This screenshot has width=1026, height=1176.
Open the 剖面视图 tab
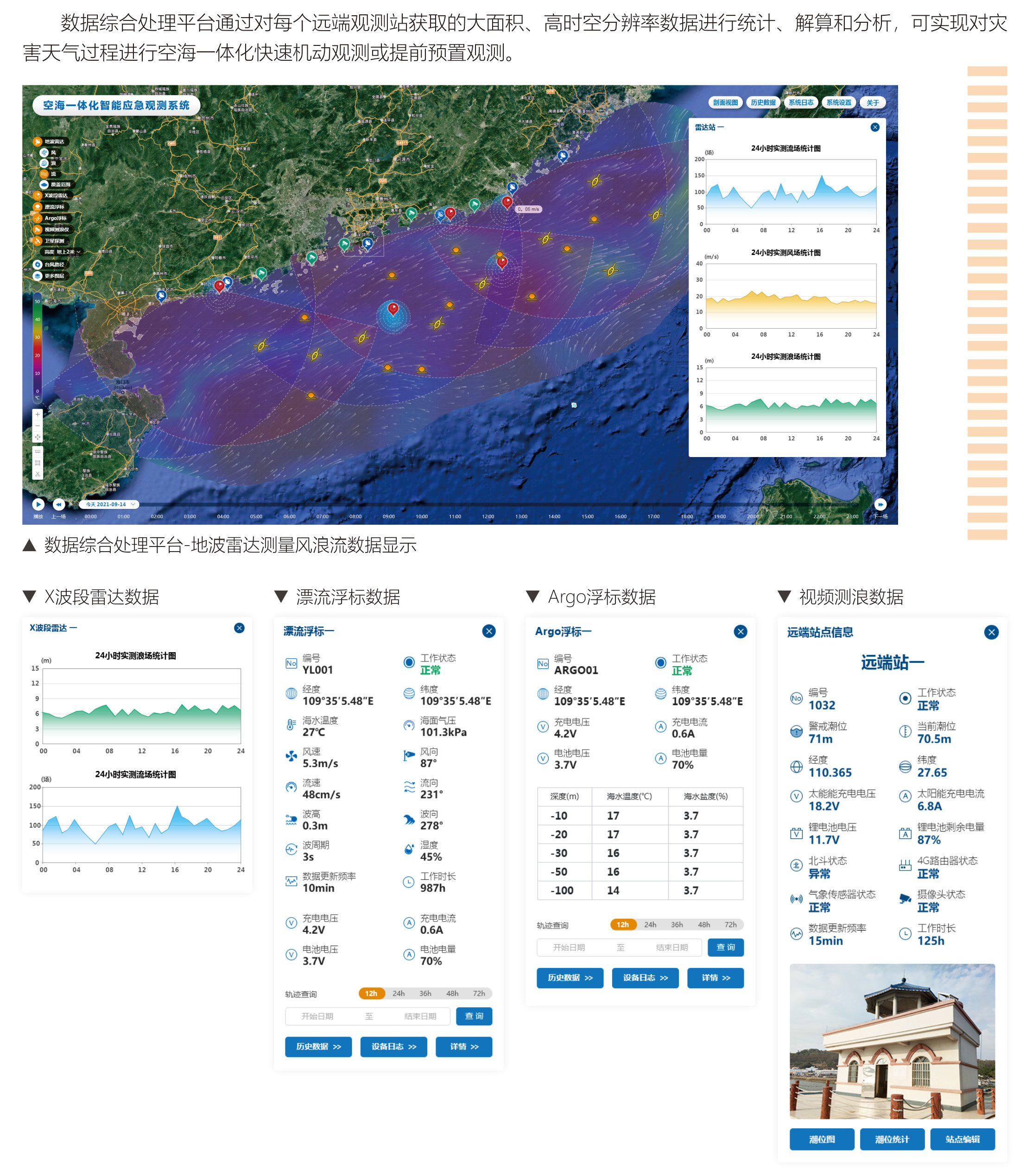pos(725,102)
